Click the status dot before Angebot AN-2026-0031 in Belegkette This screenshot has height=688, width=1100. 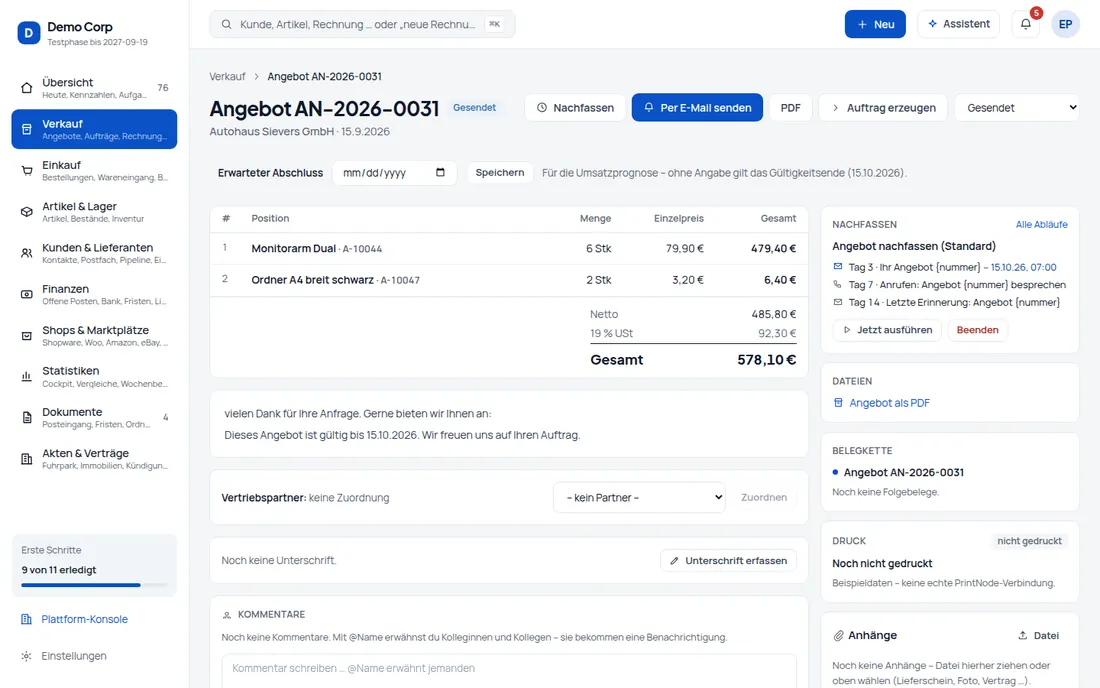[x=836, y=472]
